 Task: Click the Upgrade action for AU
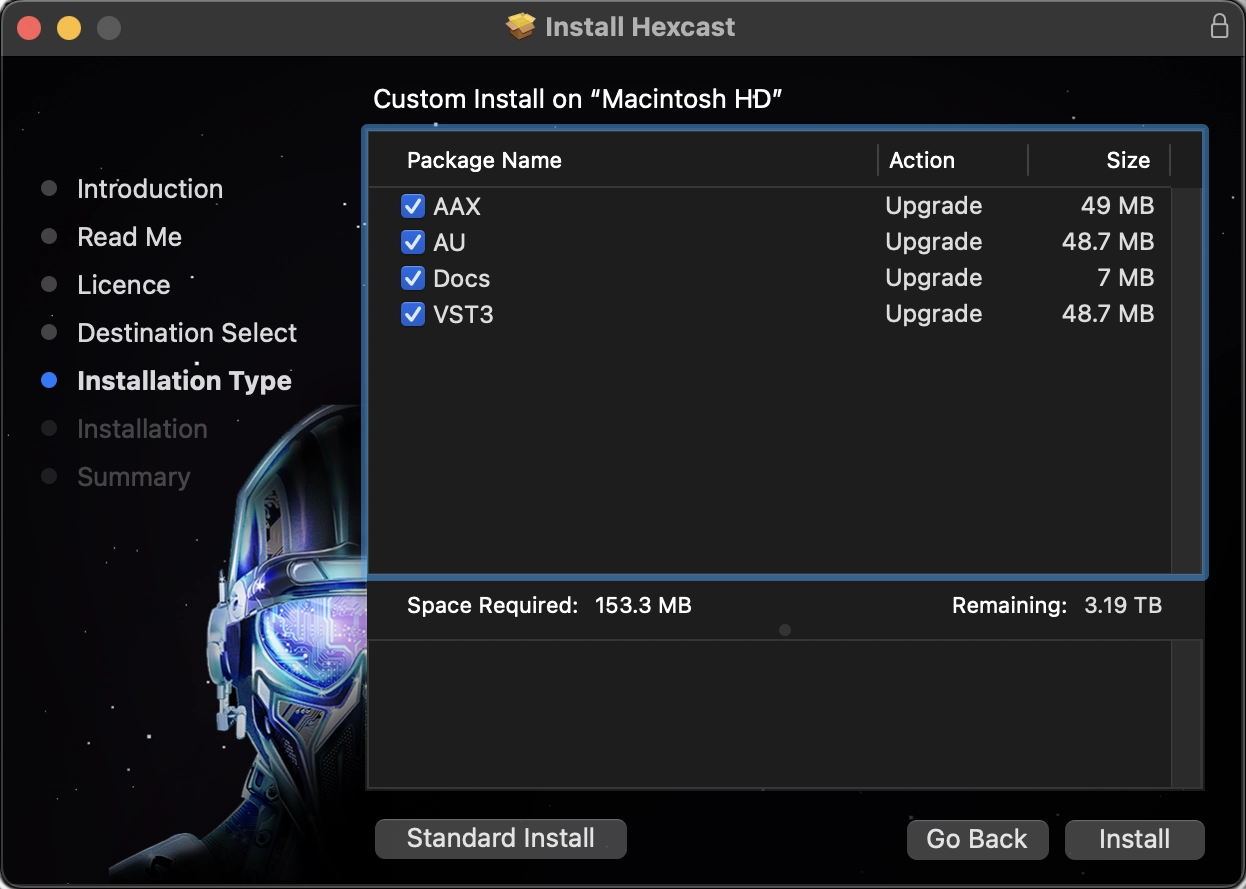pos(933,242)
